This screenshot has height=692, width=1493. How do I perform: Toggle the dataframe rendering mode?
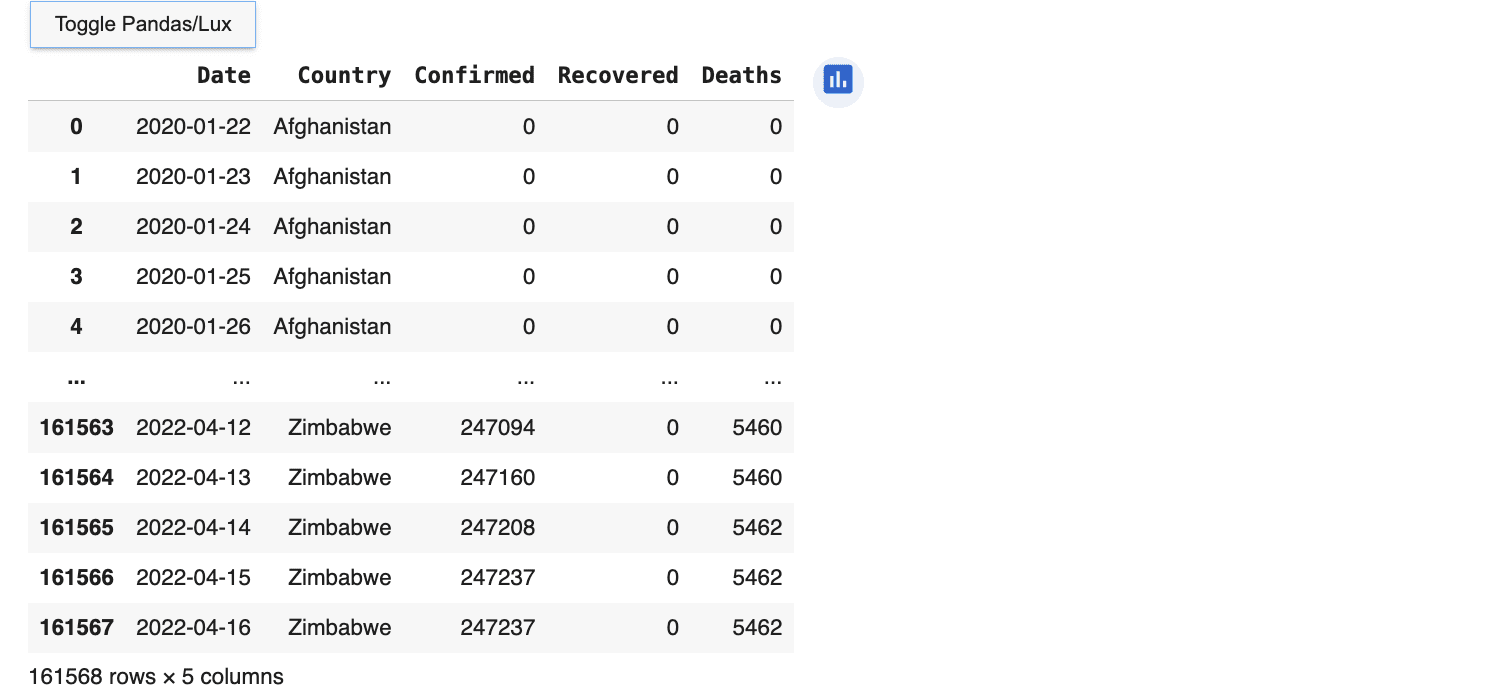click(142, 24)
